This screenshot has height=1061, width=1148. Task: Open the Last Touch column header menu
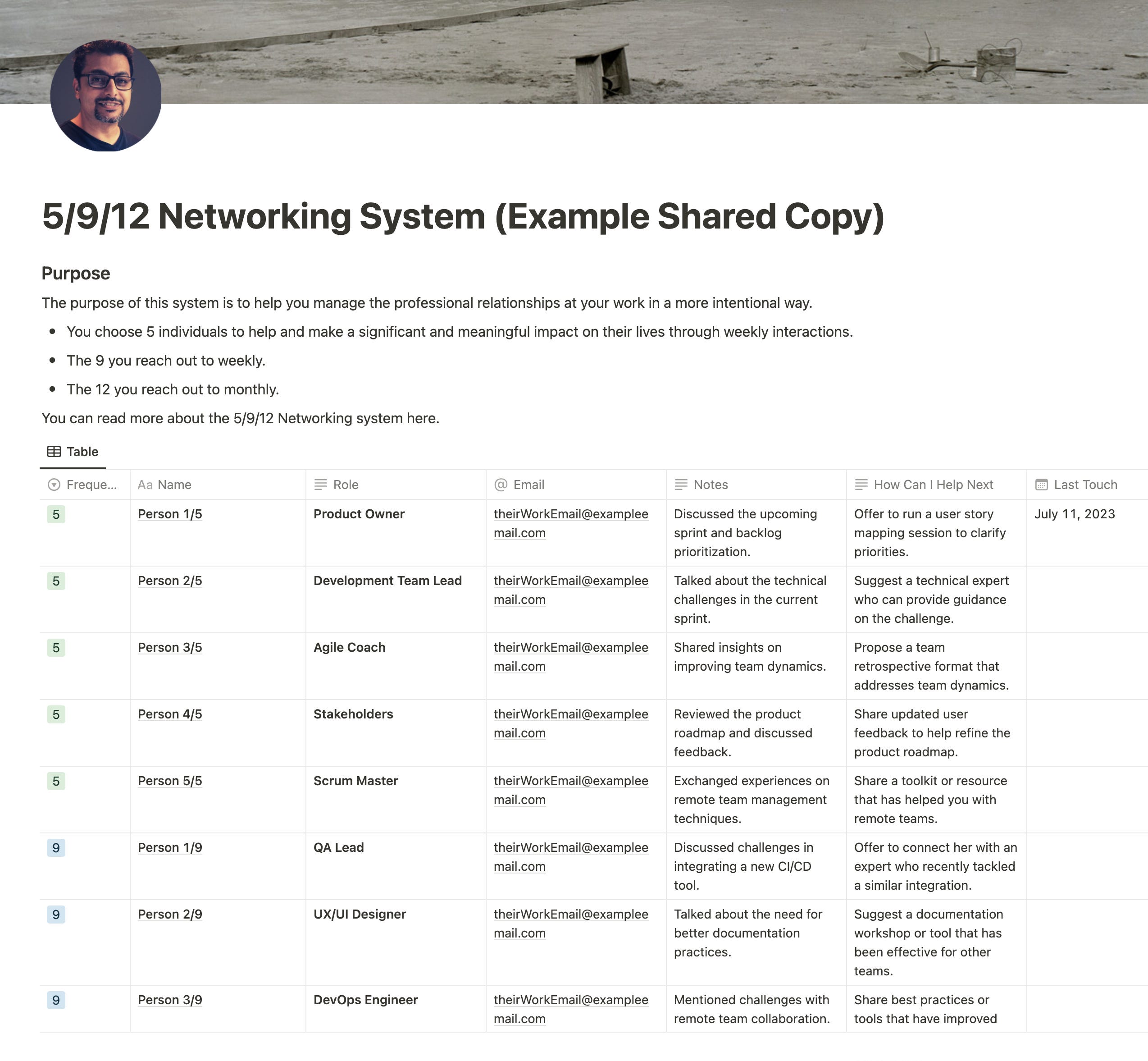[x=1085, y=485]
